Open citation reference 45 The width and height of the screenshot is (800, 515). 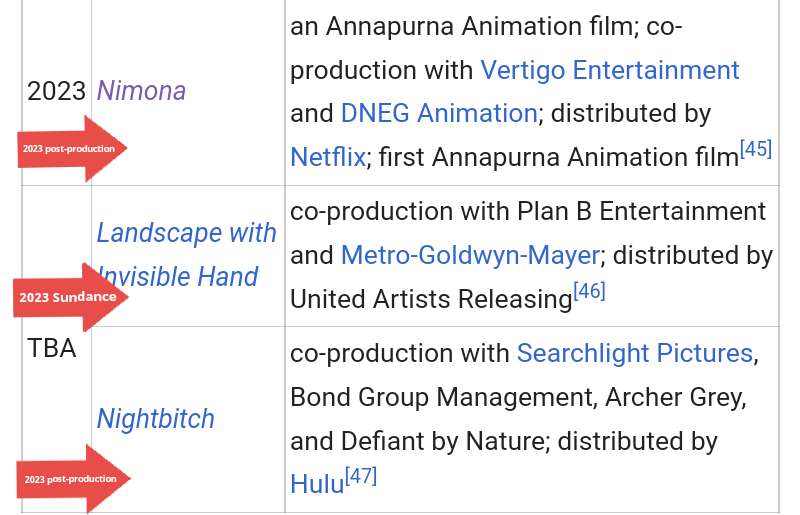(x=756, y=150)
